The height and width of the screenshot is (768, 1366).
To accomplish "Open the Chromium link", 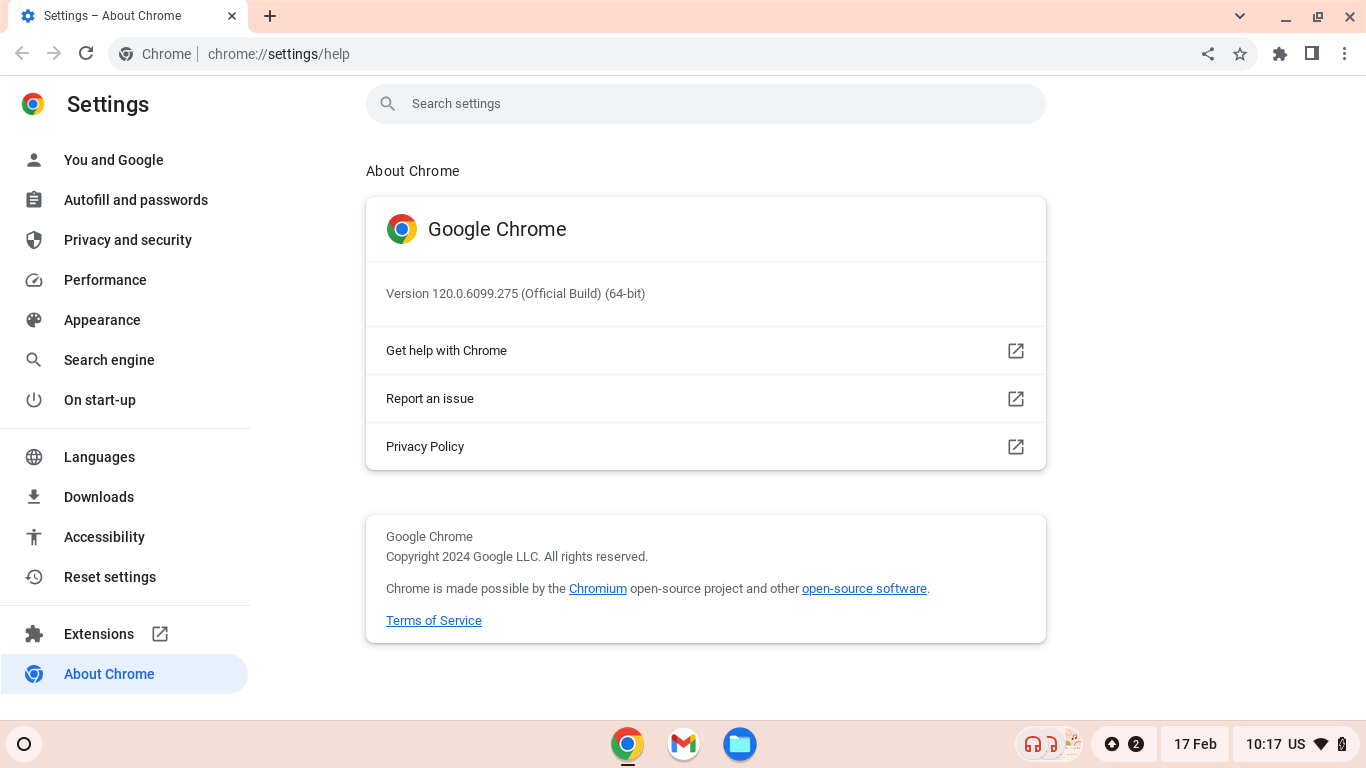I will click(598, 589).
